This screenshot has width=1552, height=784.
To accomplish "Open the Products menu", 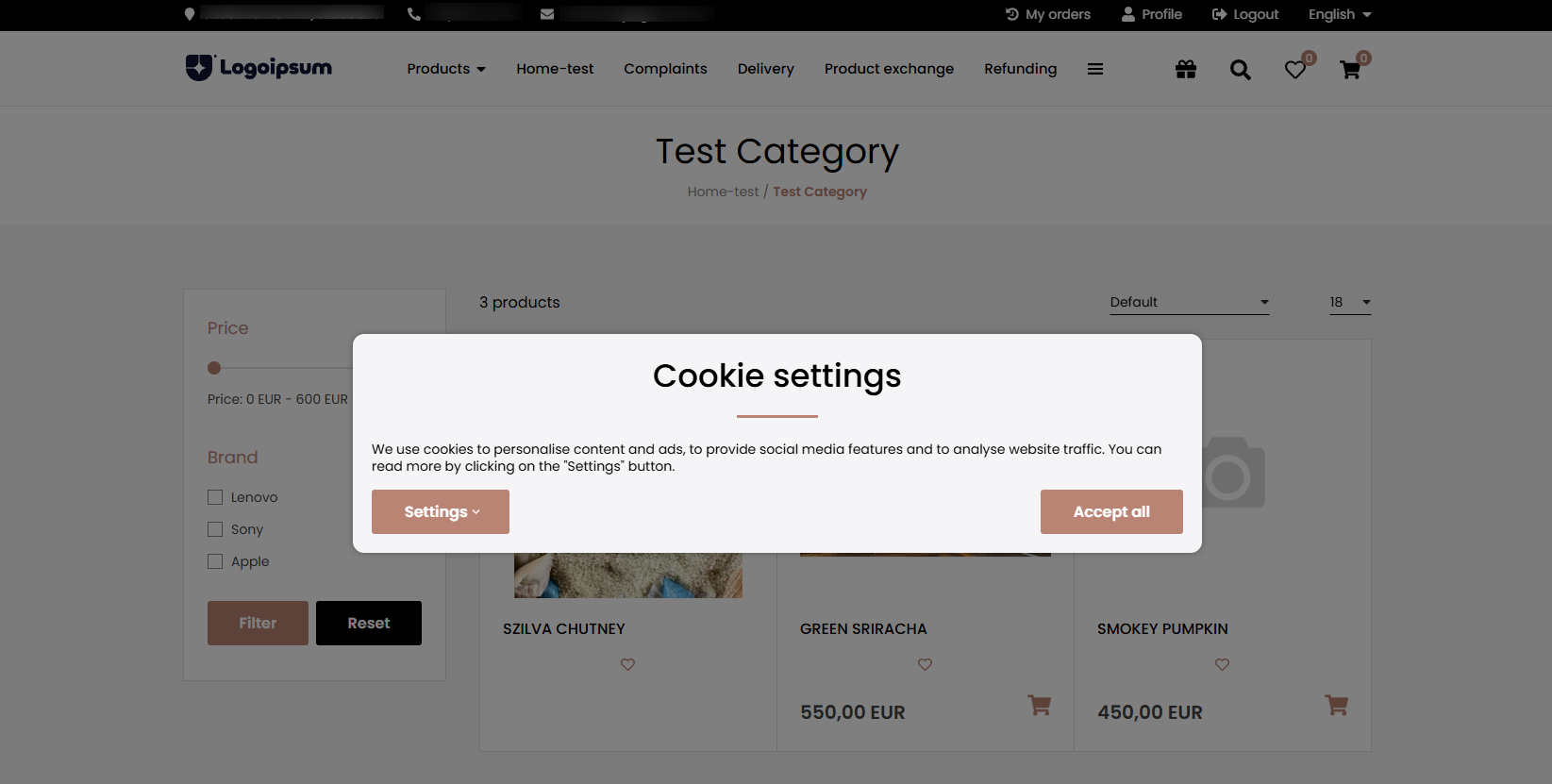I will [x=444, y=68].
